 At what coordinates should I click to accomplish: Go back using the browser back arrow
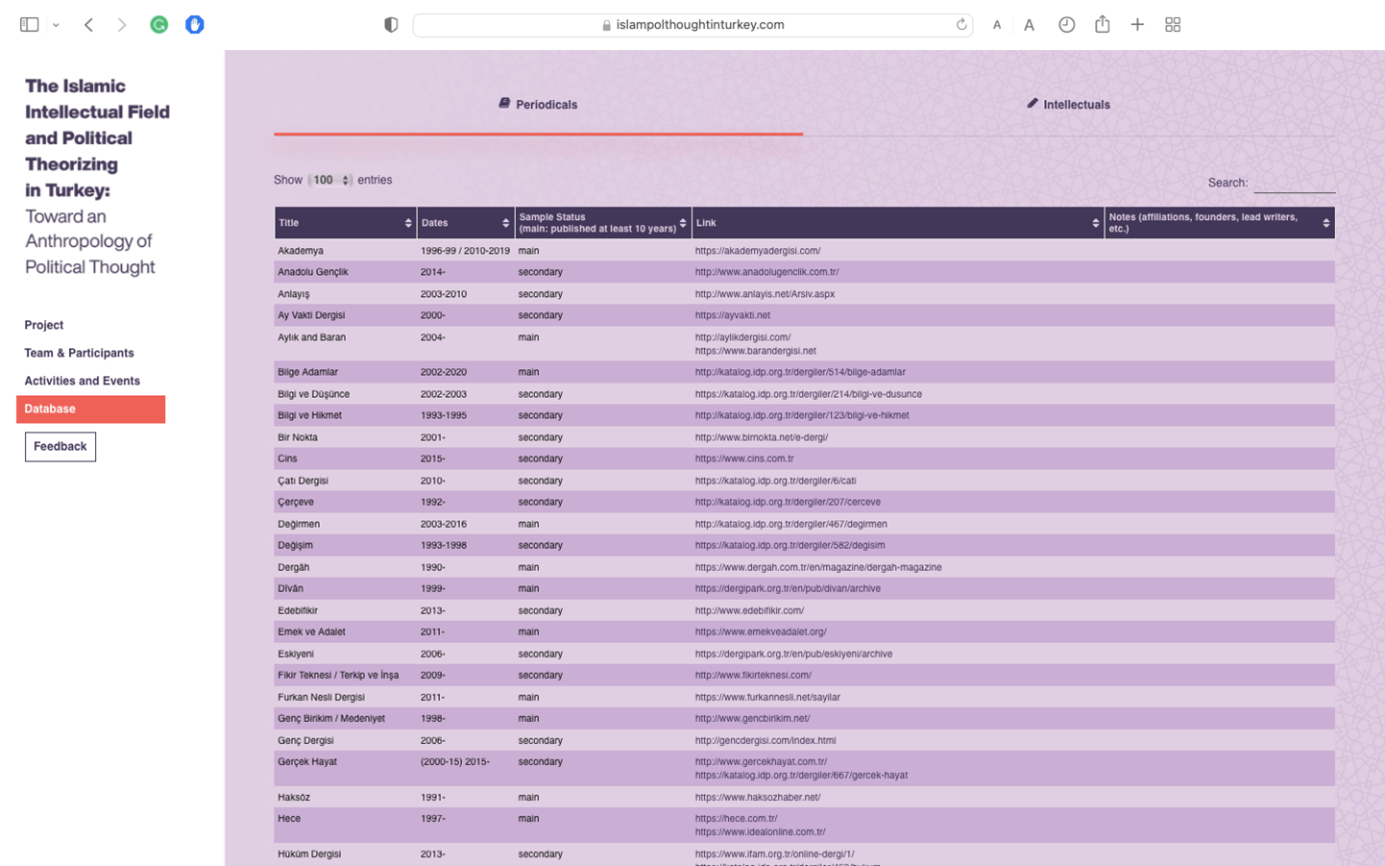click(x=89, y=25)
